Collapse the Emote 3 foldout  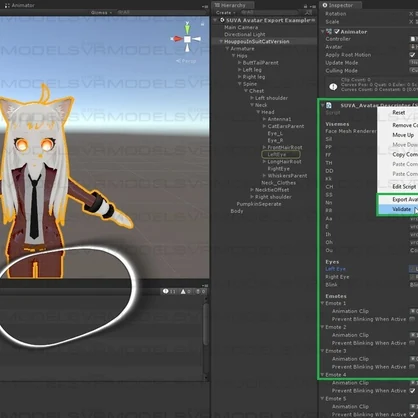[322, 351]
